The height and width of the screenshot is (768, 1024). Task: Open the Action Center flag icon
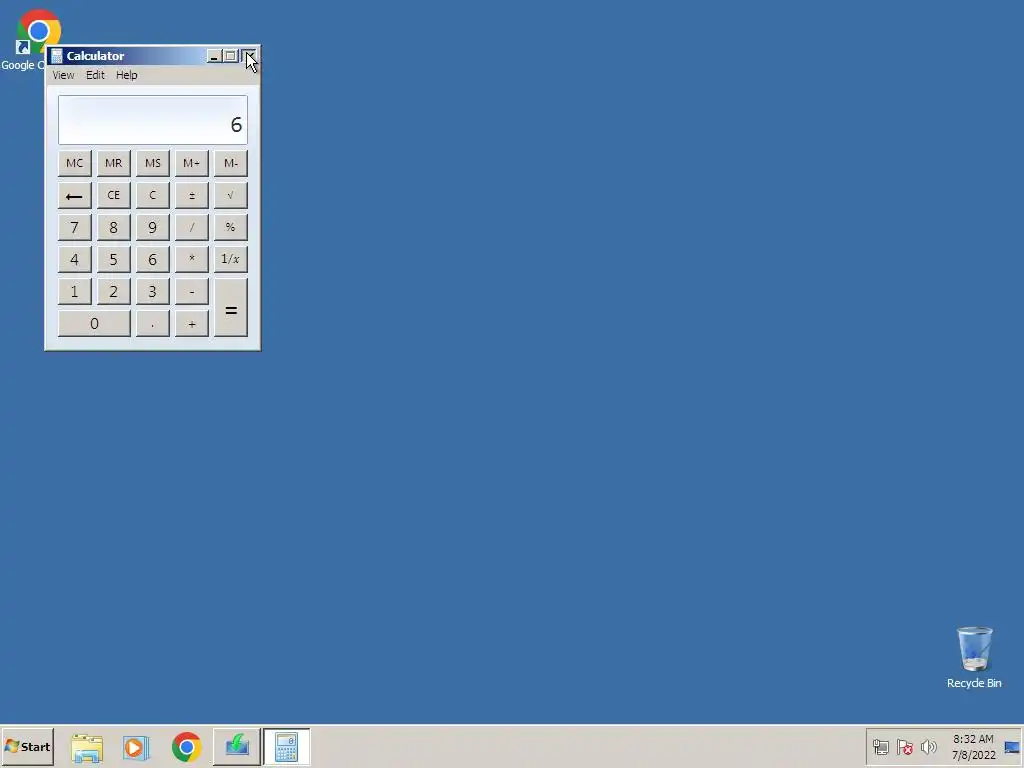(x=904, y=746)
